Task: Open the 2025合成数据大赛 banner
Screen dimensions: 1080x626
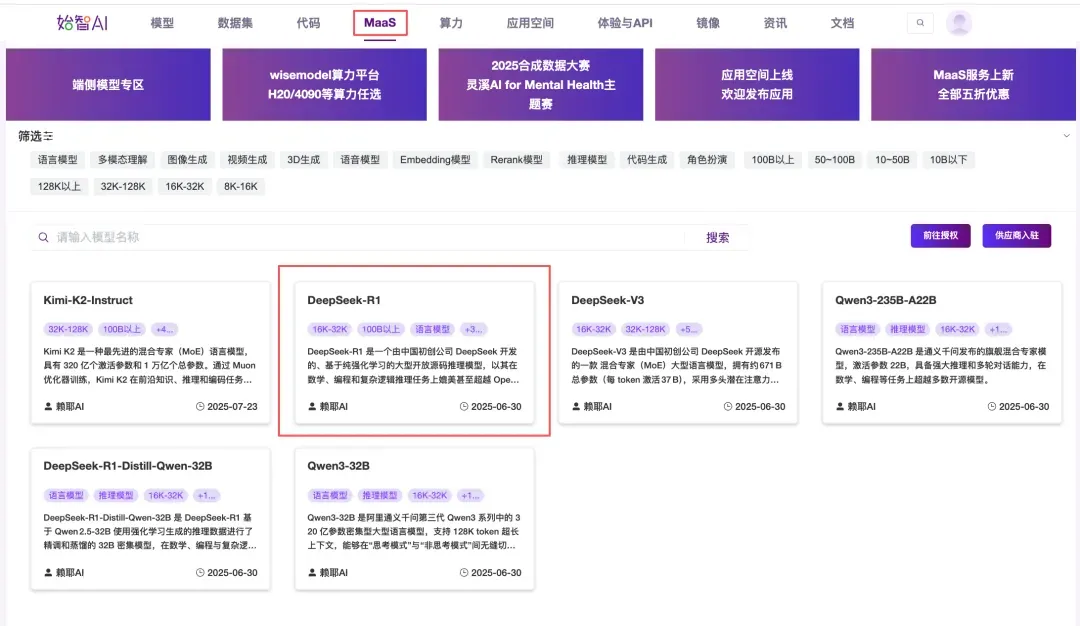Action: 541,85
